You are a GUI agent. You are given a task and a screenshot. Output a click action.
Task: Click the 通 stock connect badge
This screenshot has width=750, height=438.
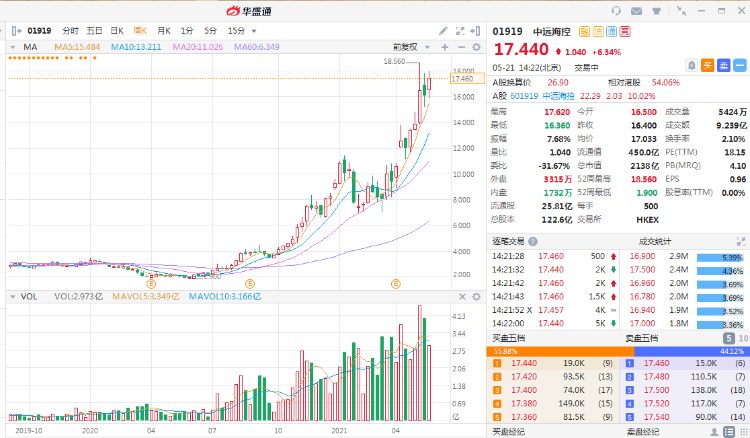click(611, 32)
